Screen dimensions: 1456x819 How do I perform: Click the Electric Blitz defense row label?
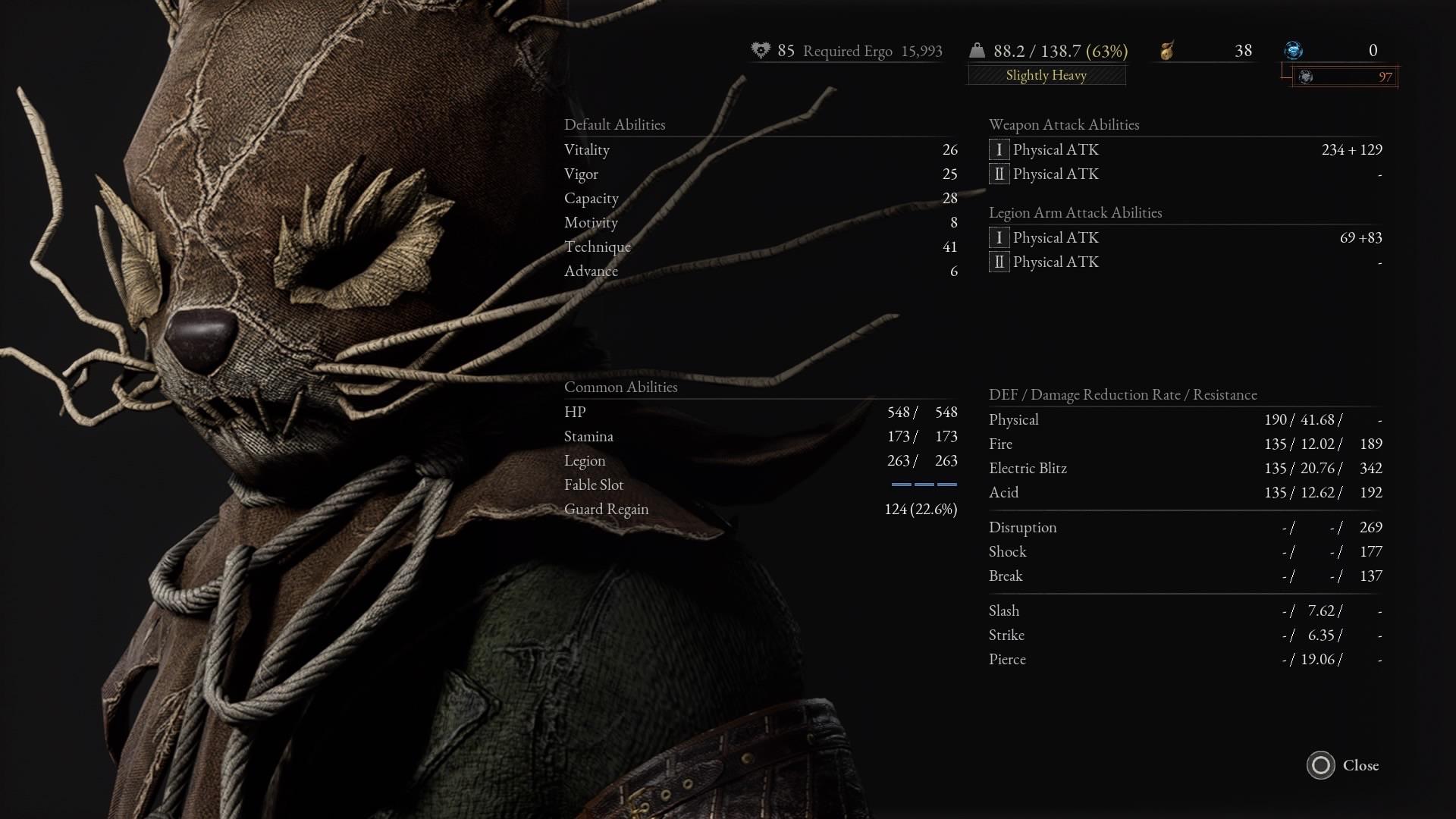(1028, 468)
